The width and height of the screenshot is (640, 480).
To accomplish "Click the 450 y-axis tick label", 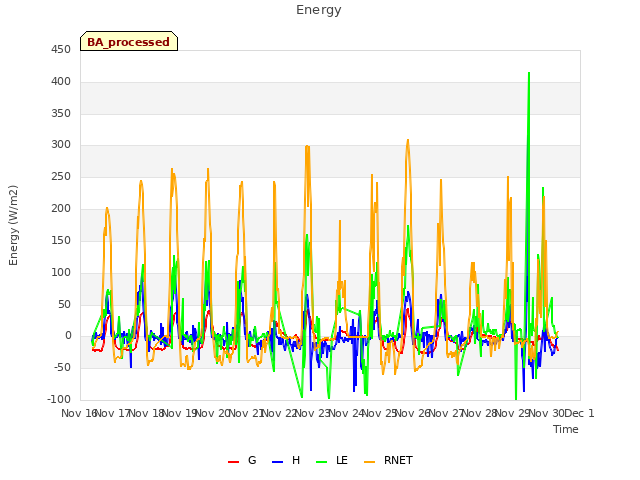I will click(x=61, y=50).
